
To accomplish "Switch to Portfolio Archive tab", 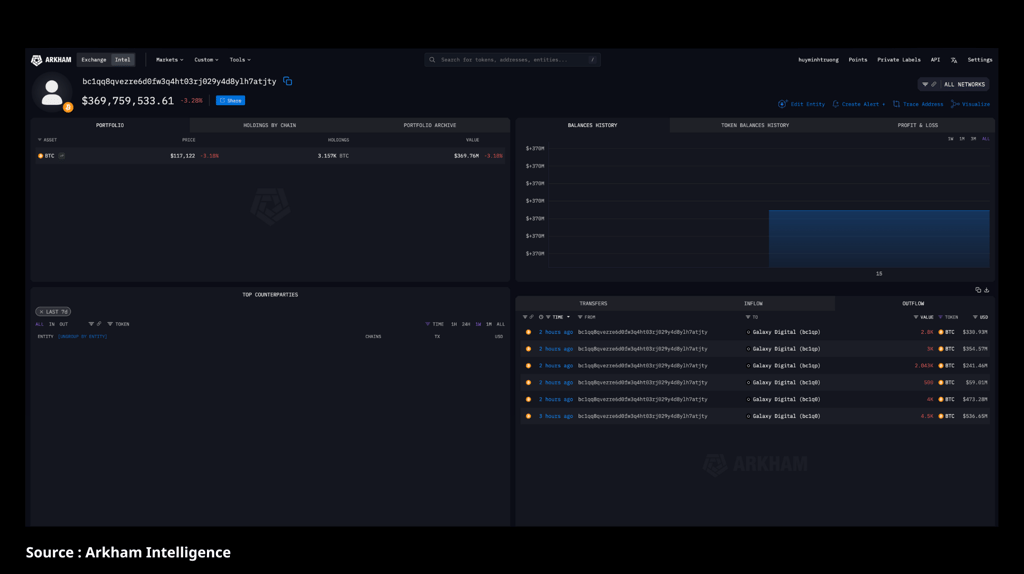I will tap(430, 125).
